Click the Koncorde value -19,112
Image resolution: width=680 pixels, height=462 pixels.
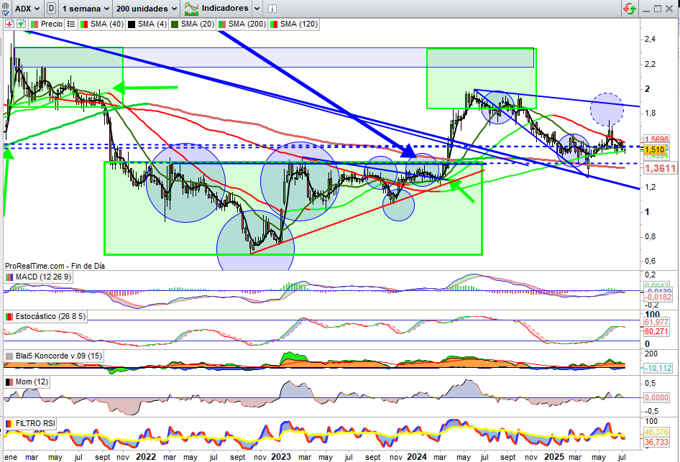tap(658, 368)
